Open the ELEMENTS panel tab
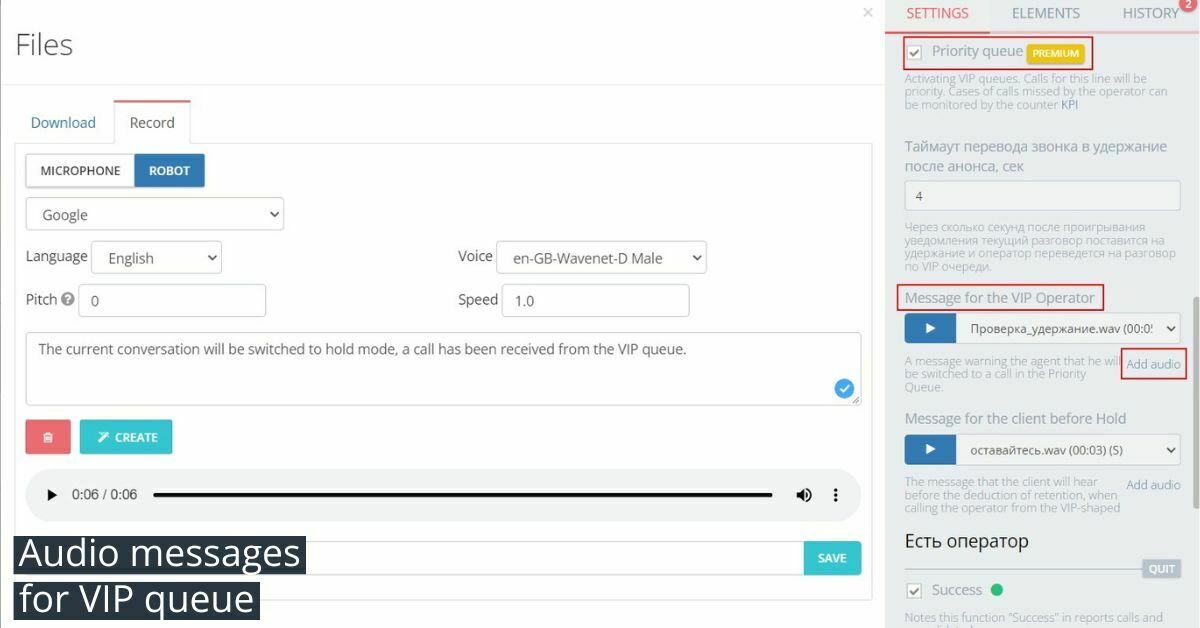 pos(1045,13)
